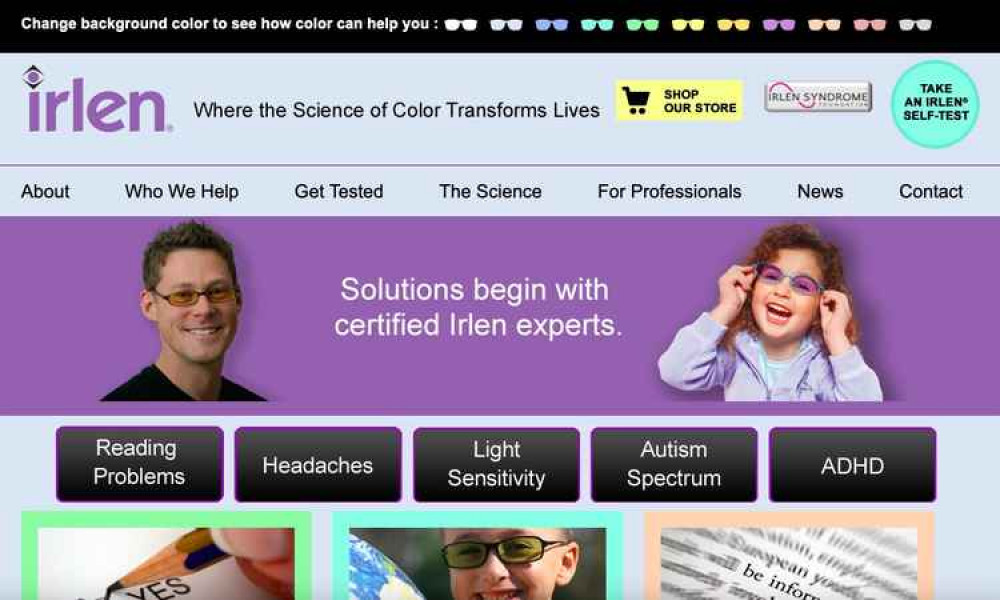Viewport: 1000px width, 600px height.
Task: Pick the peach glasses background color
Action: pyautogui.click(x=824, y=25)
